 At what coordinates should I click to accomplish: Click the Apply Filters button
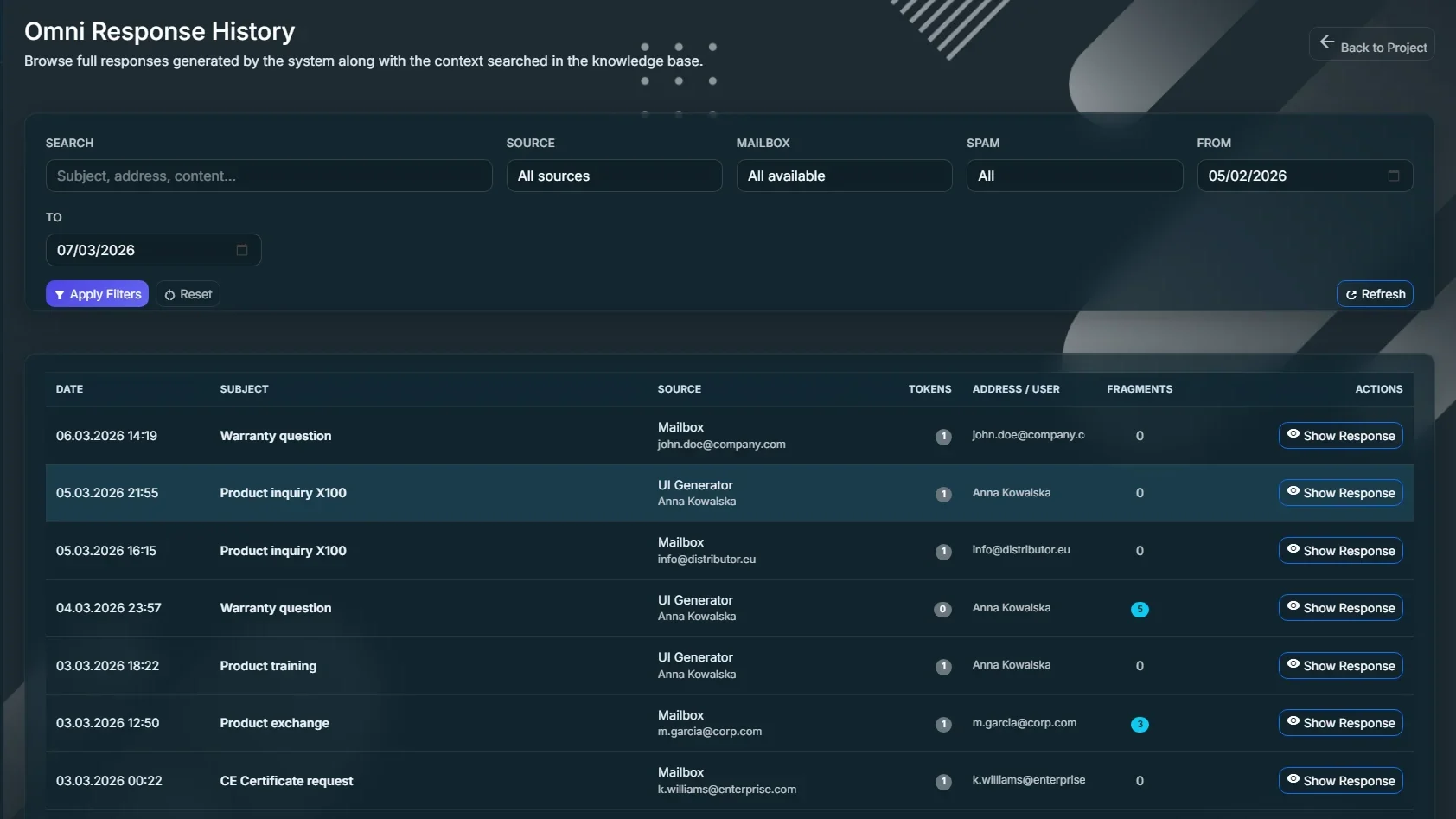97,294
